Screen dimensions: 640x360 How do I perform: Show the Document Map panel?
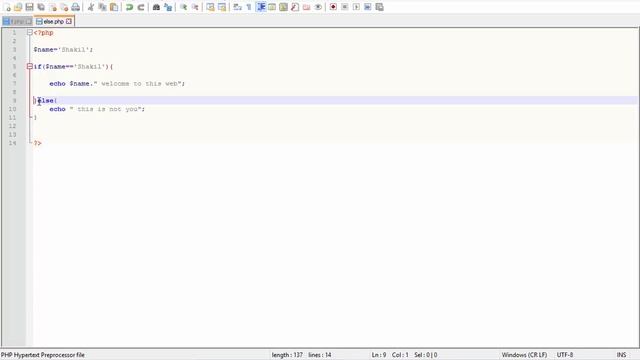(283, 7)
